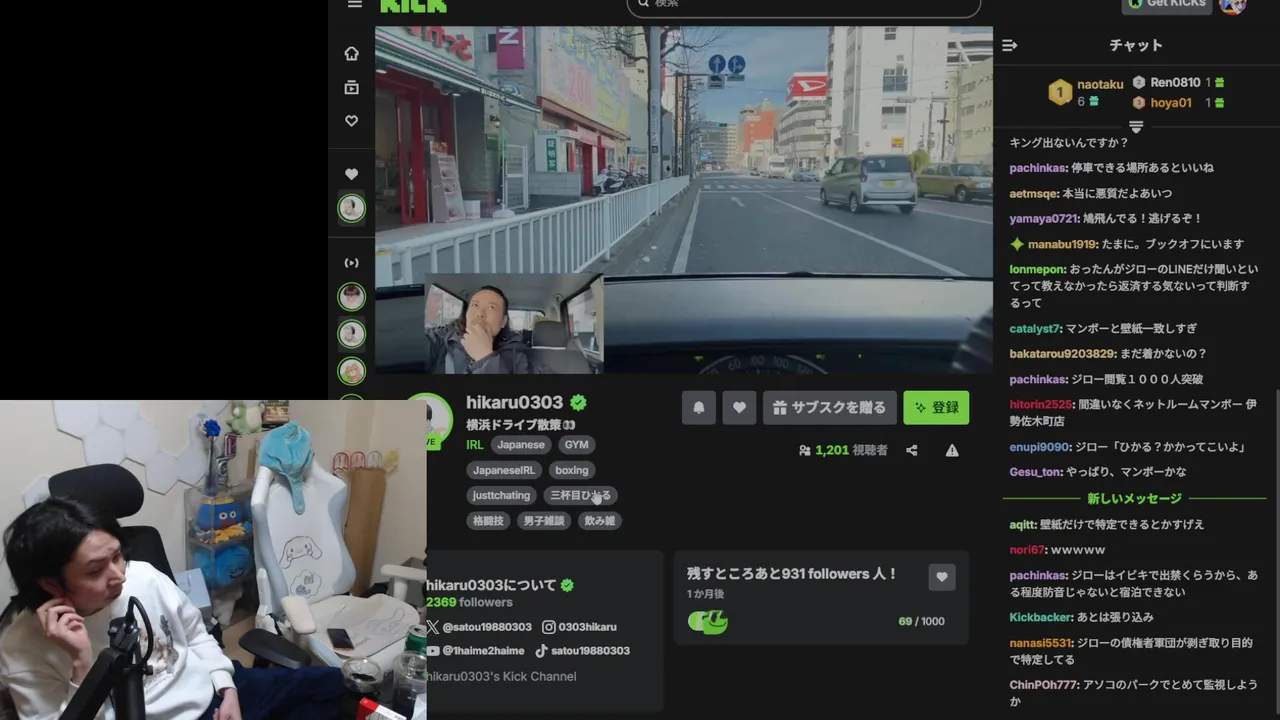Open chat user nanasi5531

point(1040,643)
